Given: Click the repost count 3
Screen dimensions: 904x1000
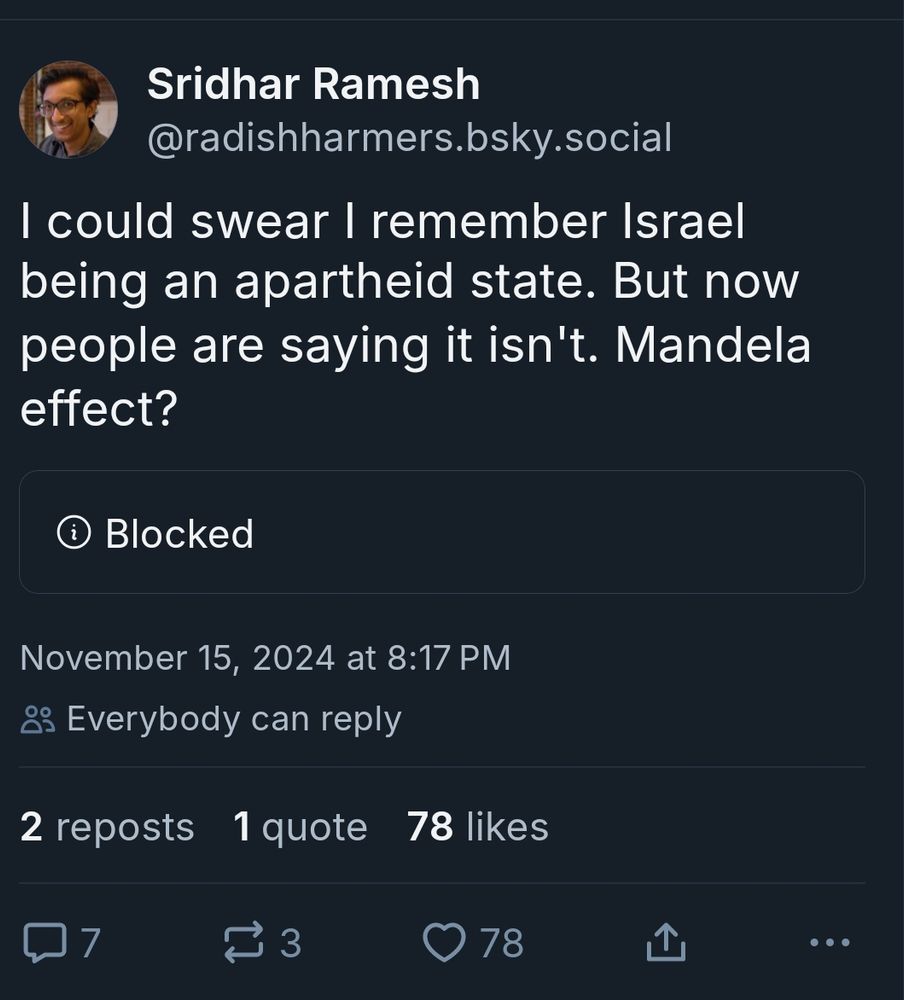Looking at the screenshot, I should (290, 942).
